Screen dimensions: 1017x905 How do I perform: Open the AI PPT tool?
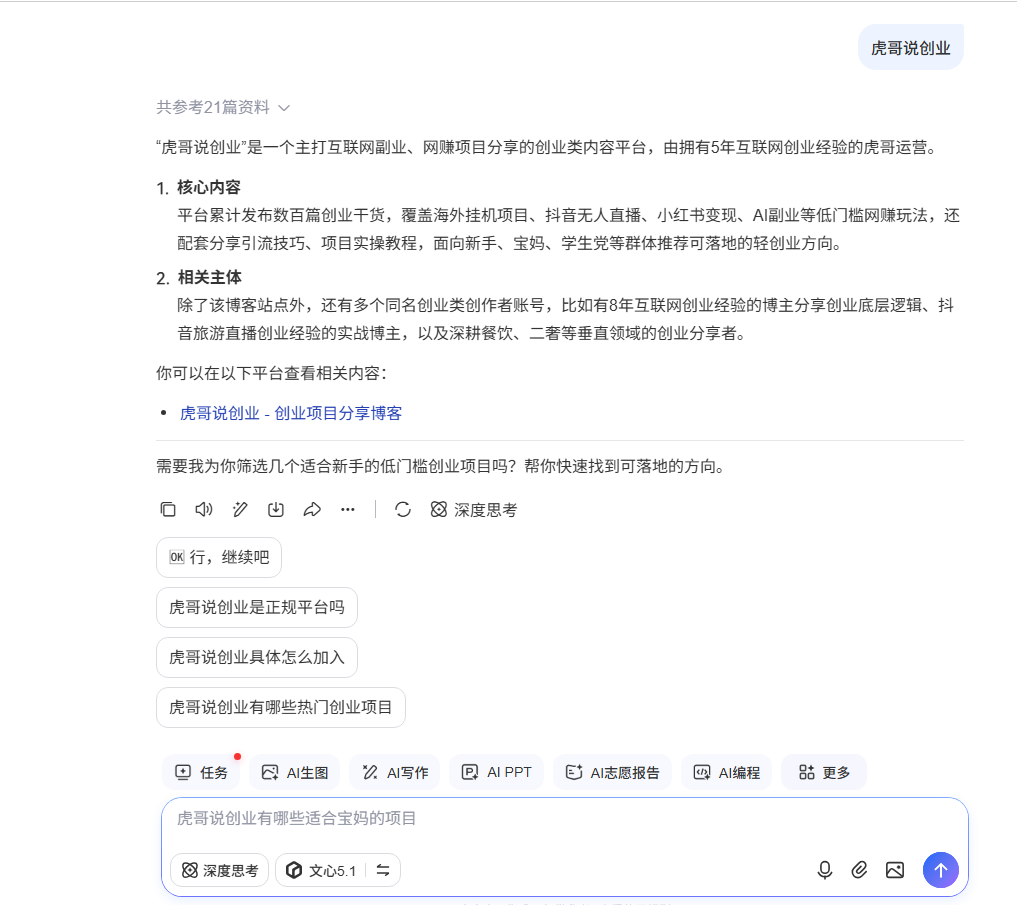pos(496,772)
